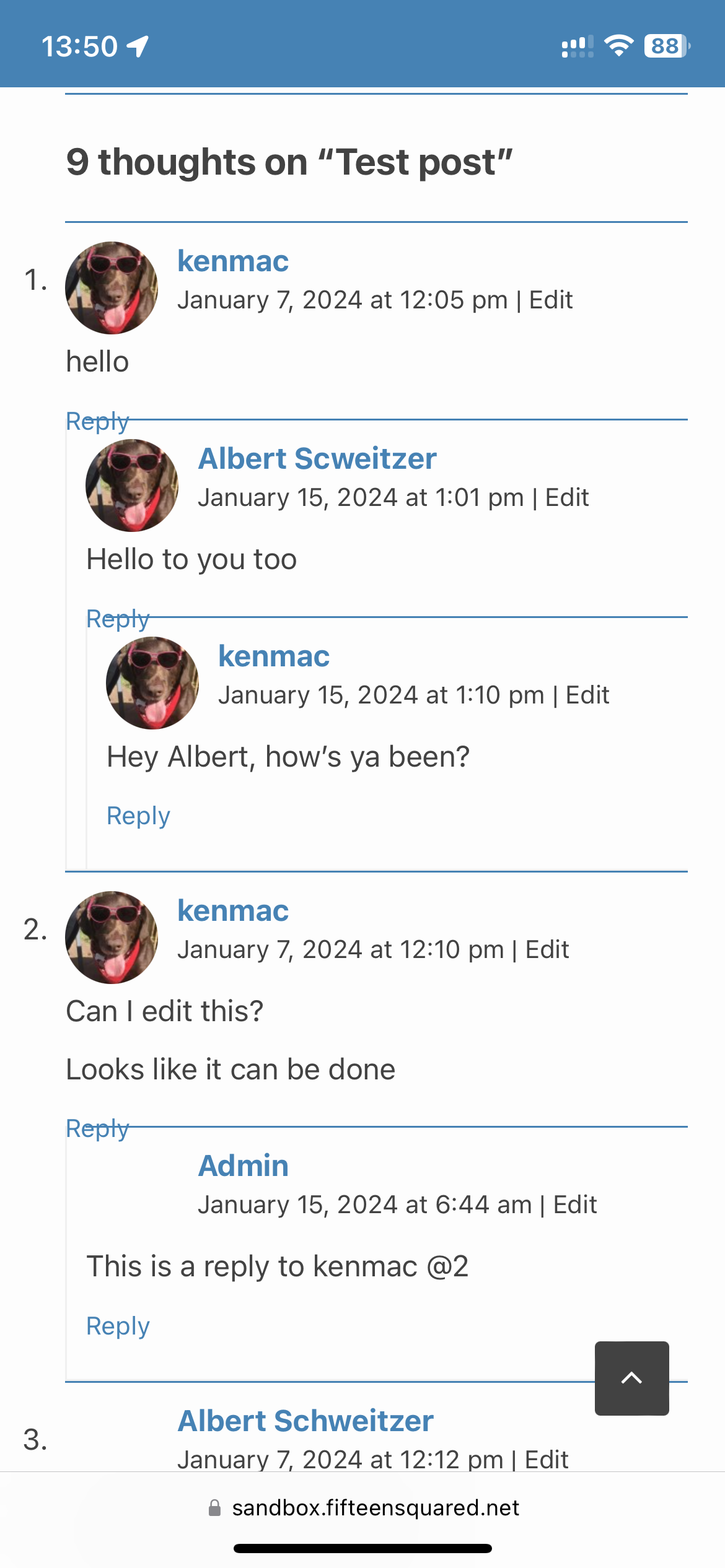Edit the January 7 12:05 pm comment
The width and height of the screenshot is (725, 1568).
pyautogui.click(x=550, y=300)
